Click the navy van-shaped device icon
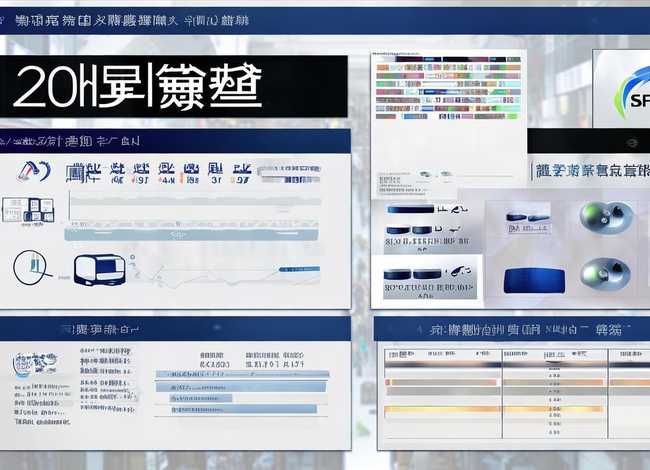This screenshot has height=470, width=650. pos(100,270)
